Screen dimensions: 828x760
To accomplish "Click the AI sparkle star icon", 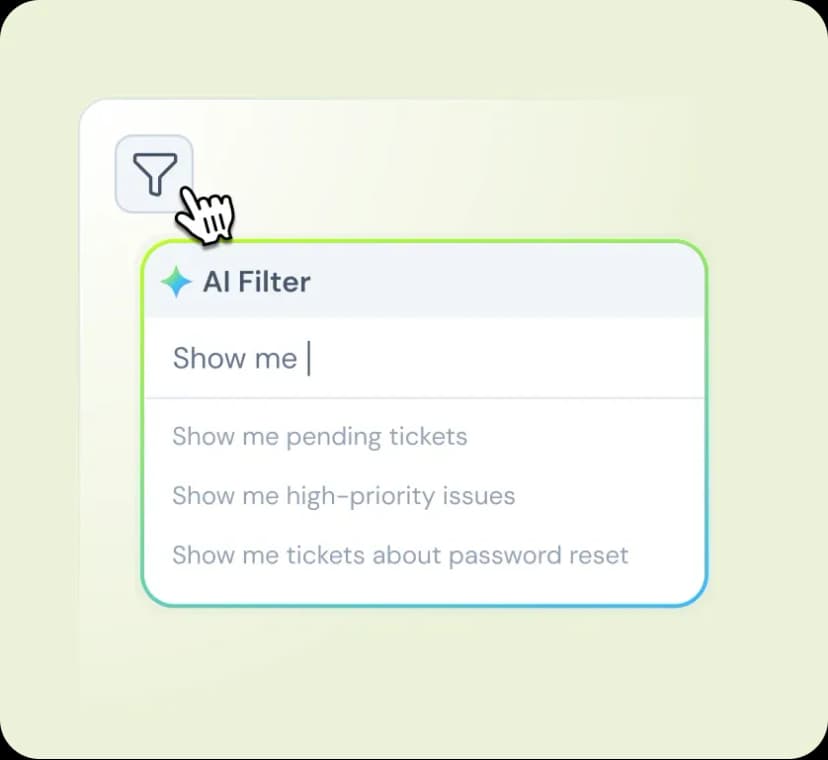I will click(176, 282).
